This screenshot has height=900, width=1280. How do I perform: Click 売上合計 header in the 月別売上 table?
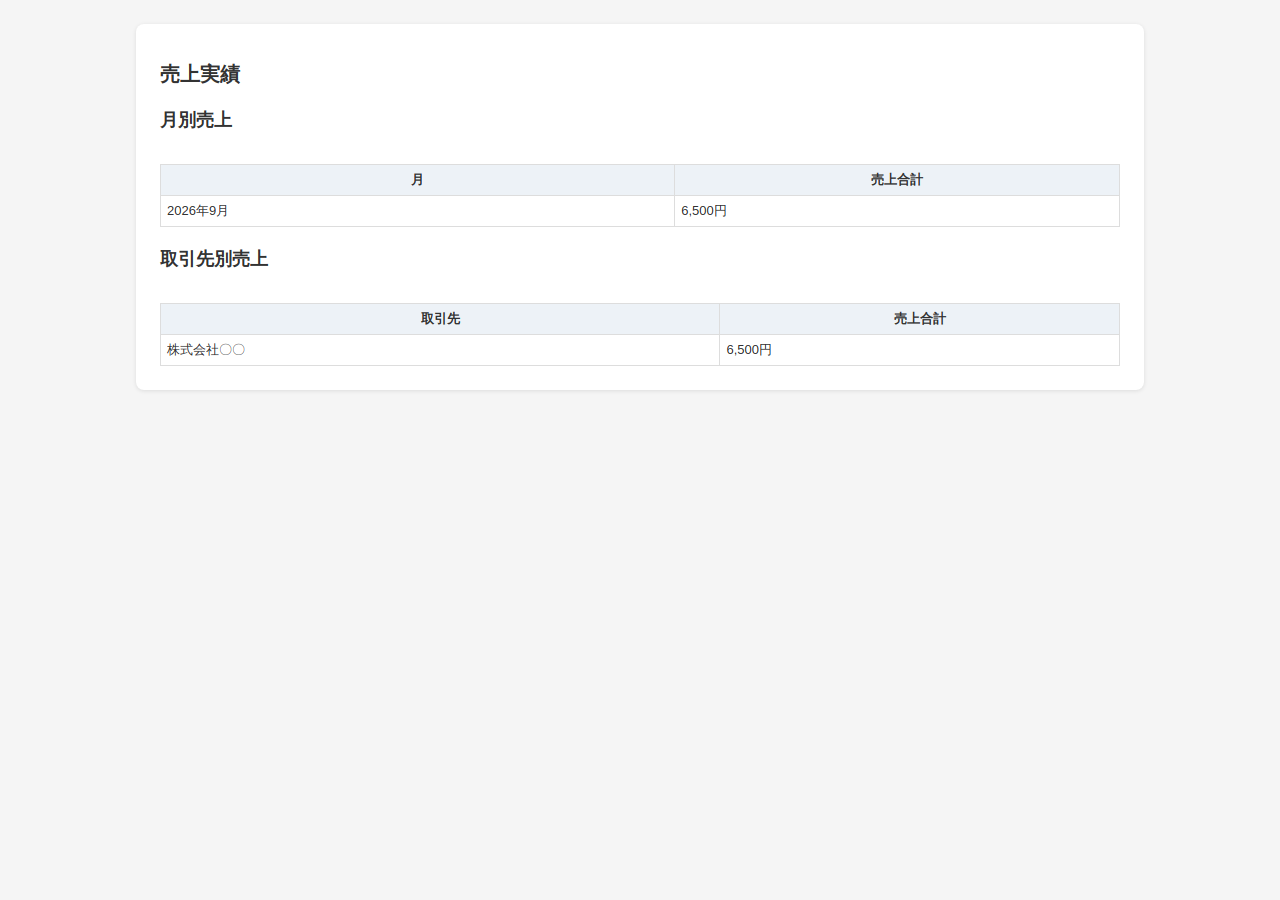(x=897, y=180)
